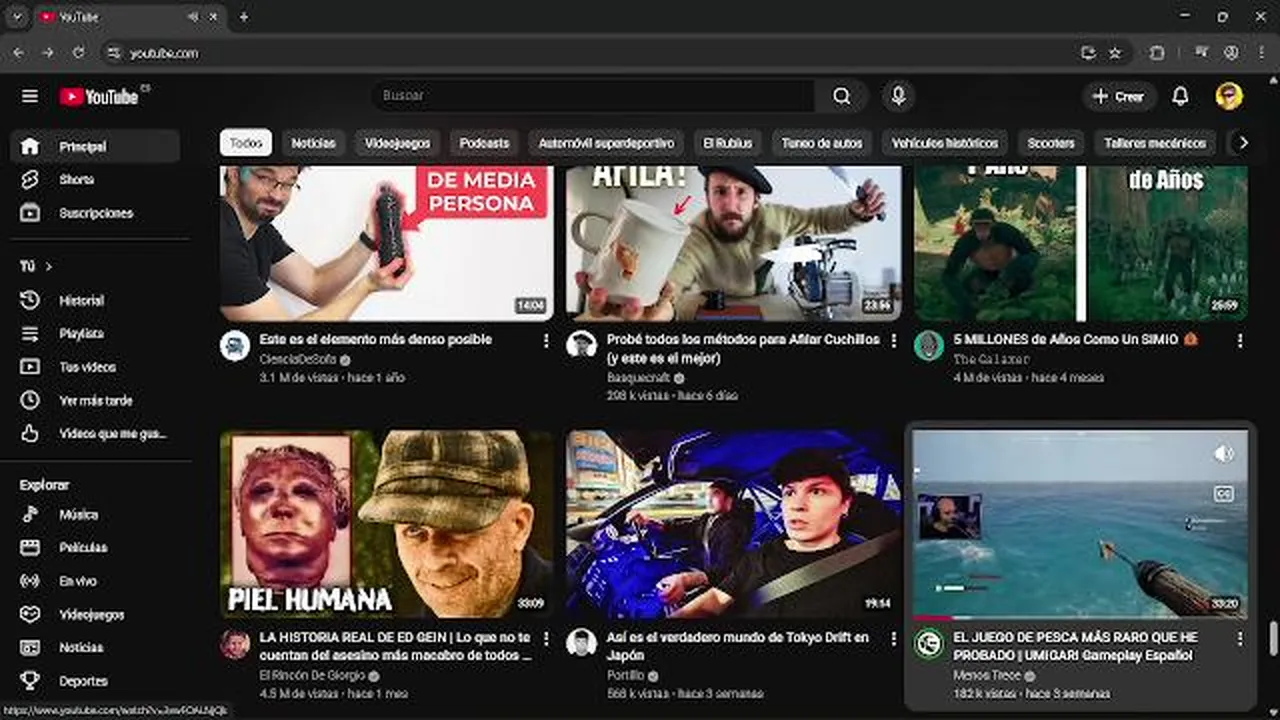Open options for elemento más denso video
The width and height of the screenshot is (1280, 720).
click(x=546, y=341)
